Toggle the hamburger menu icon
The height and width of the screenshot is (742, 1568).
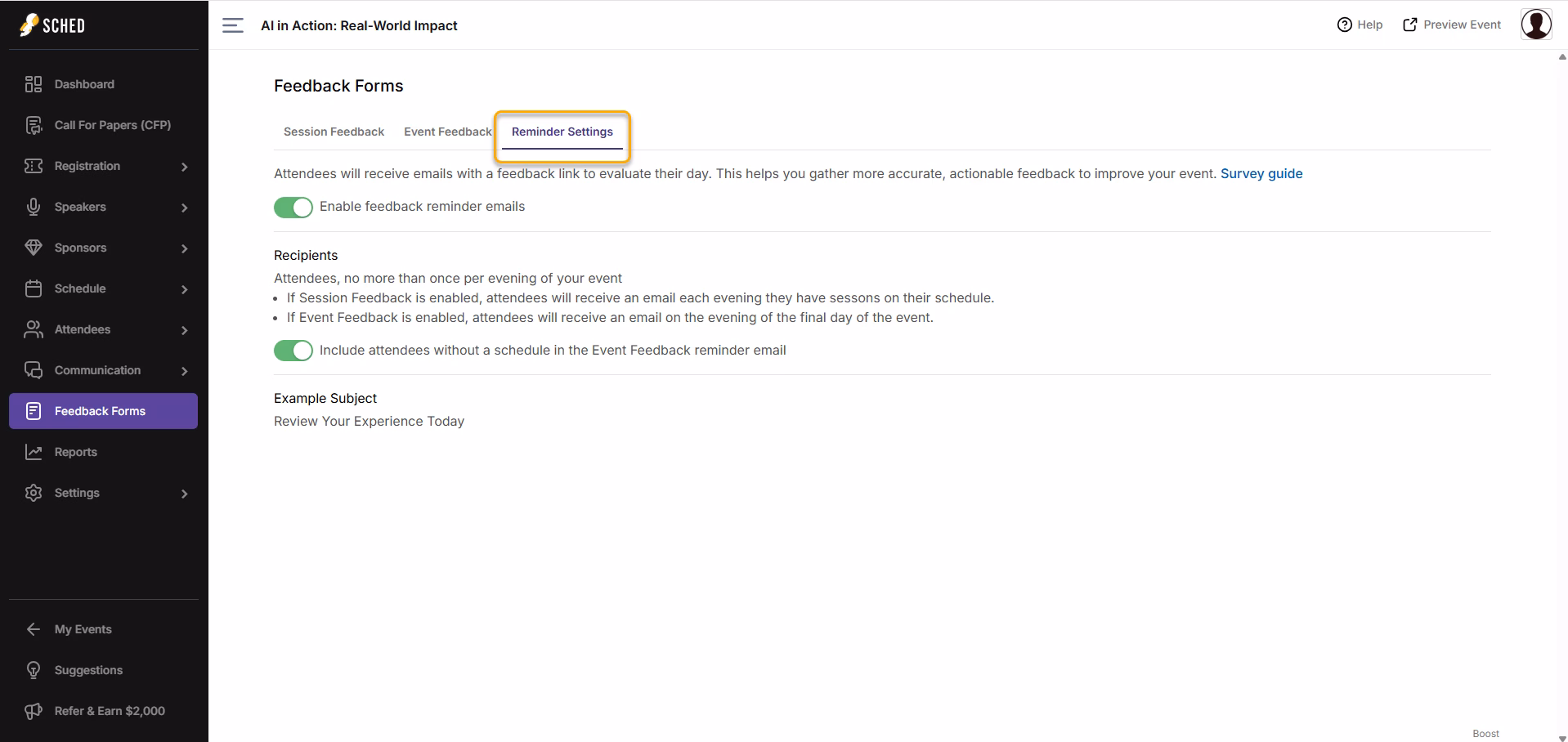233,25
